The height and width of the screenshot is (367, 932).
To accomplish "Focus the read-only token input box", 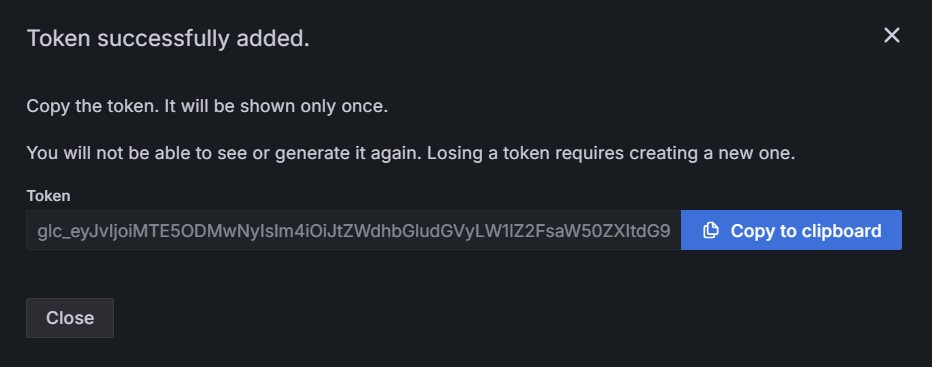I will [354, 230].
